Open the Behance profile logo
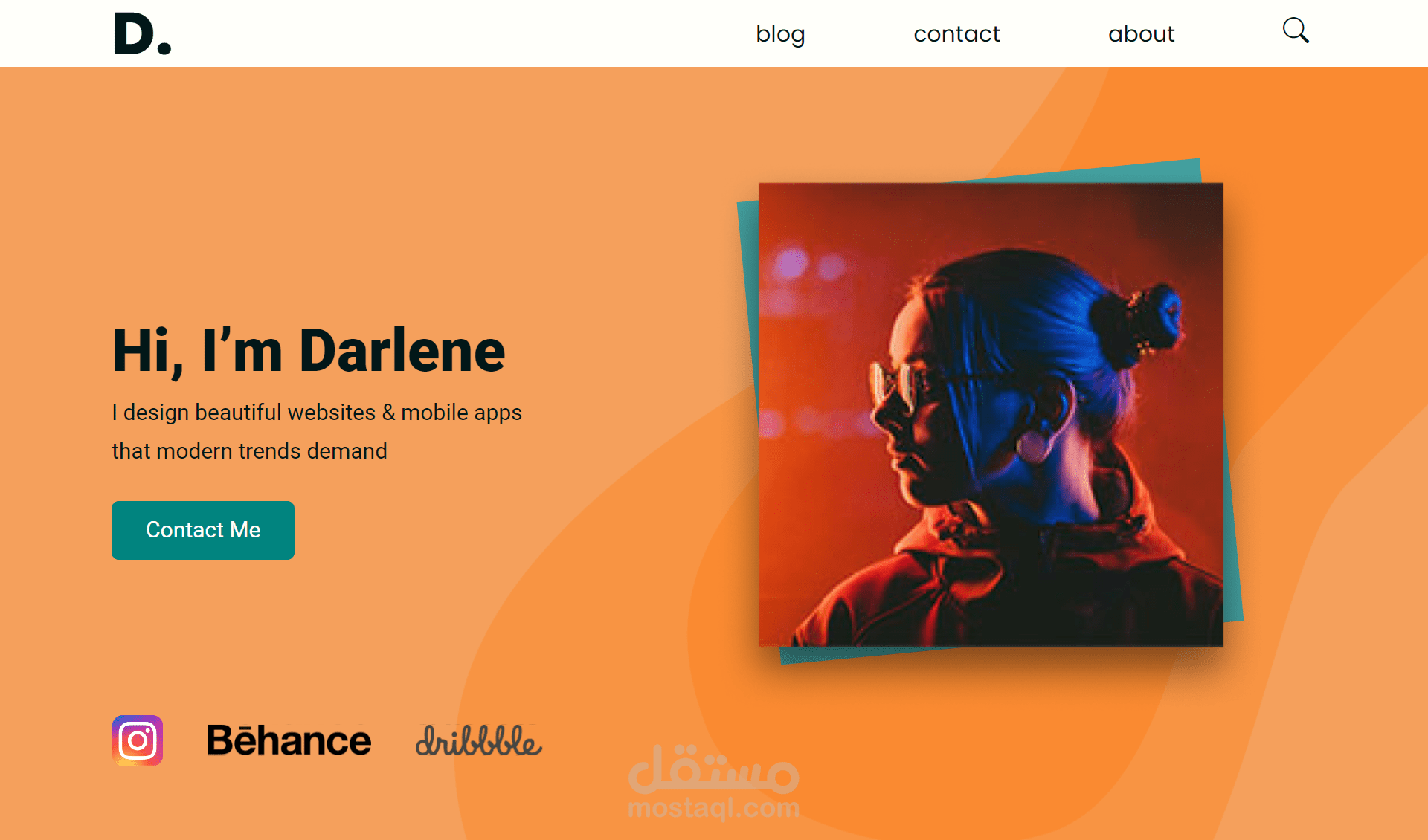1428x840 pixels. pos(289,740)
